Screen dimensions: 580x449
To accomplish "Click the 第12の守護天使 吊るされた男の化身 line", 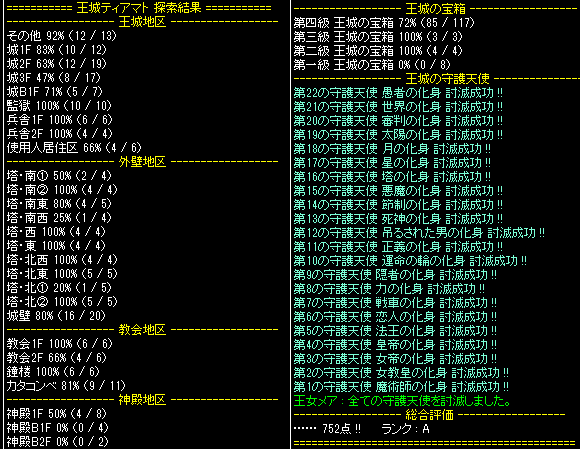I will point(419,233).
